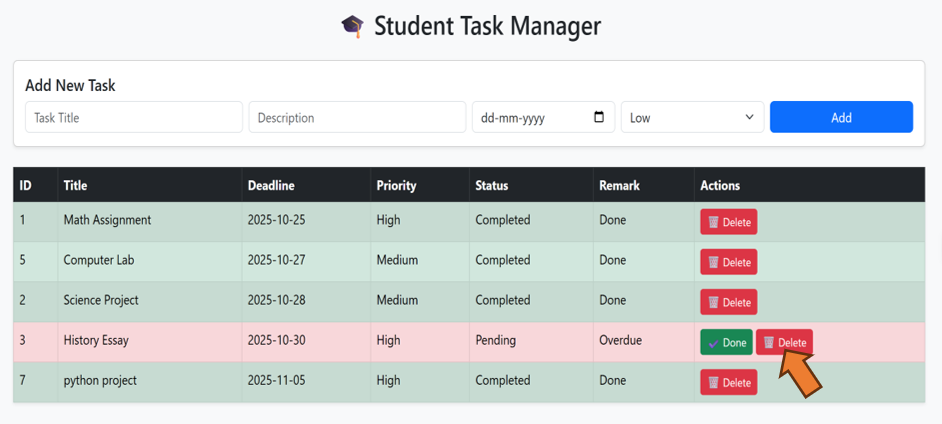
Task: Select the Computer Lab title cell
Action: click(150, 261)
